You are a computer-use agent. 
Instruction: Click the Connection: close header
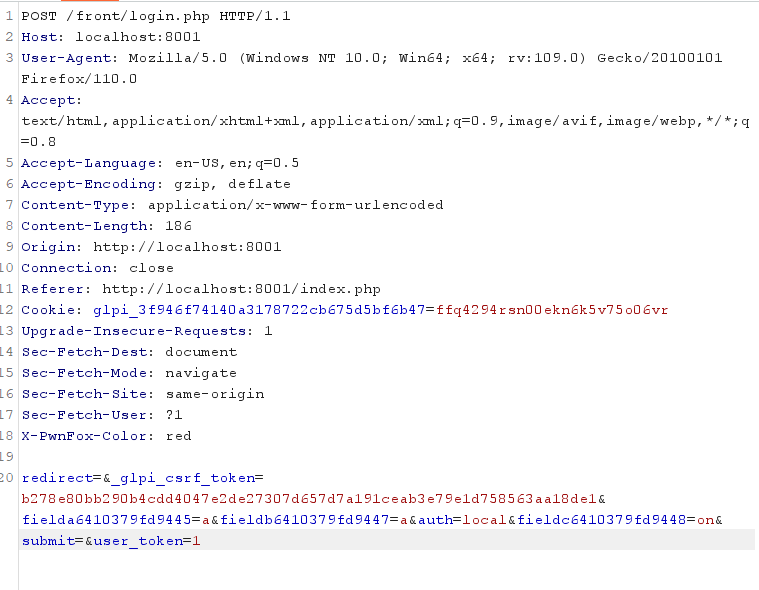click(97, 268)
